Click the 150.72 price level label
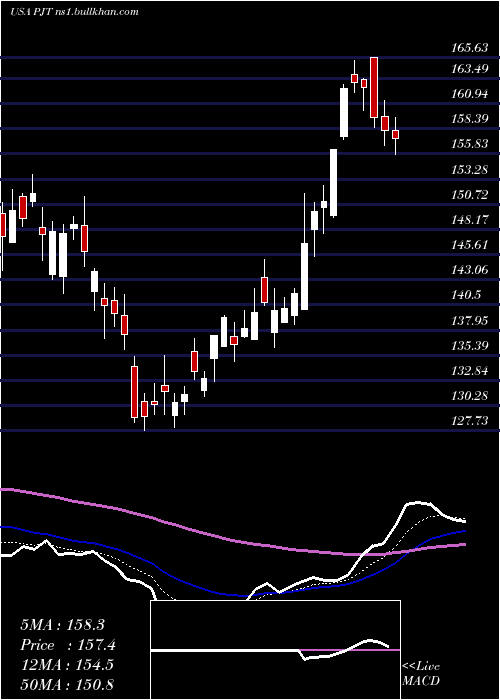 tap(470, 194)
